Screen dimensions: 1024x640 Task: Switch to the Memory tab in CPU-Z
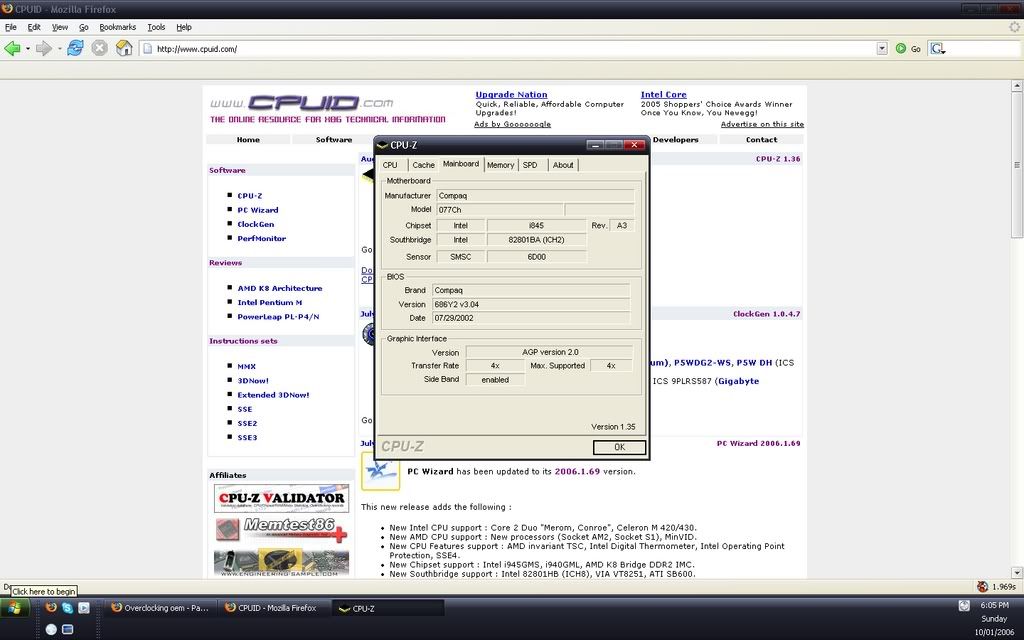click(x=500, y=165)
